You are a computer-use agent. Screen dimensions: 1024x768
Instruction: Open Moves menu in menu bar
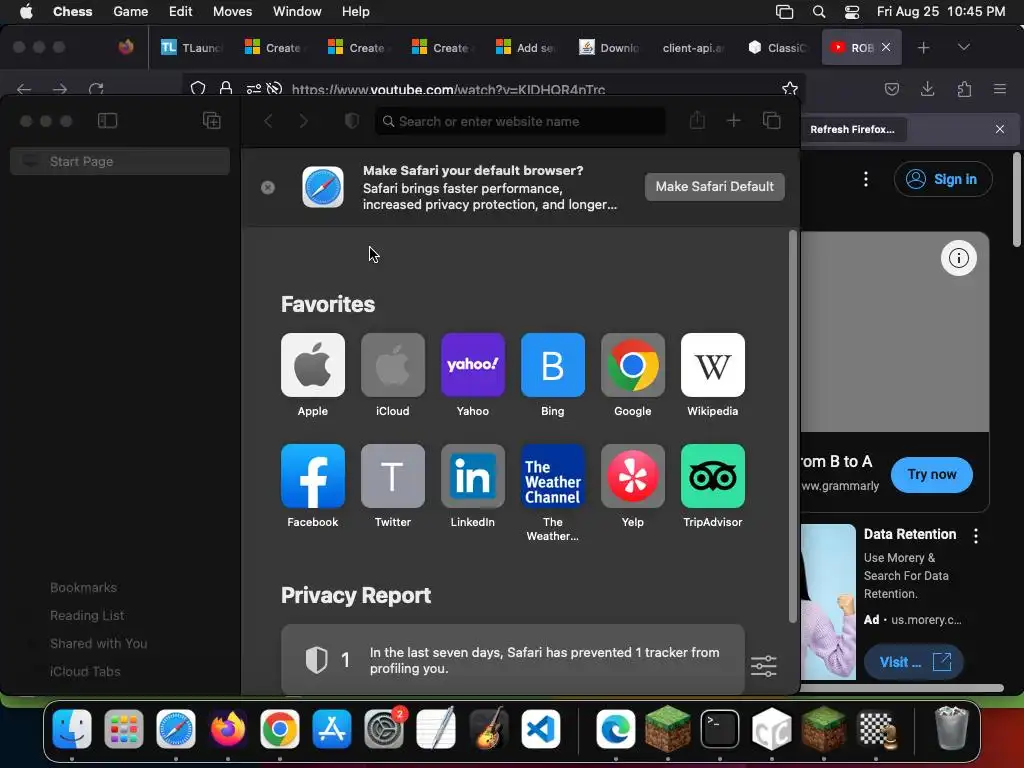click(x=232, y=12)
